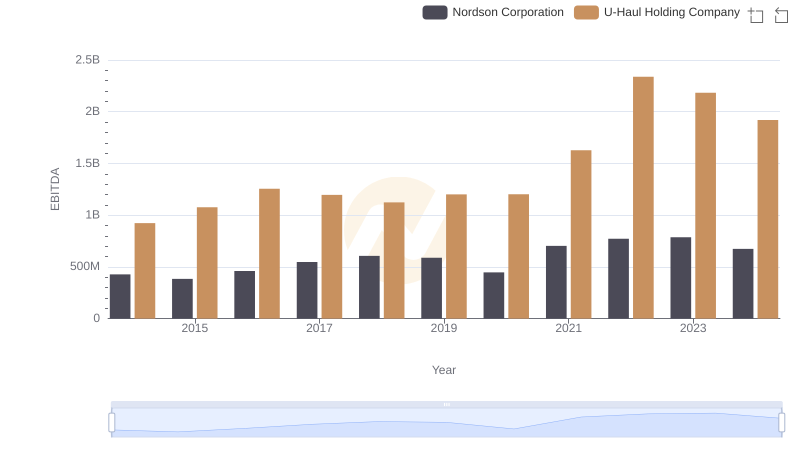Grab the left handle of zoom slider
The image size is (800, 461).
(x=112, y=422)
